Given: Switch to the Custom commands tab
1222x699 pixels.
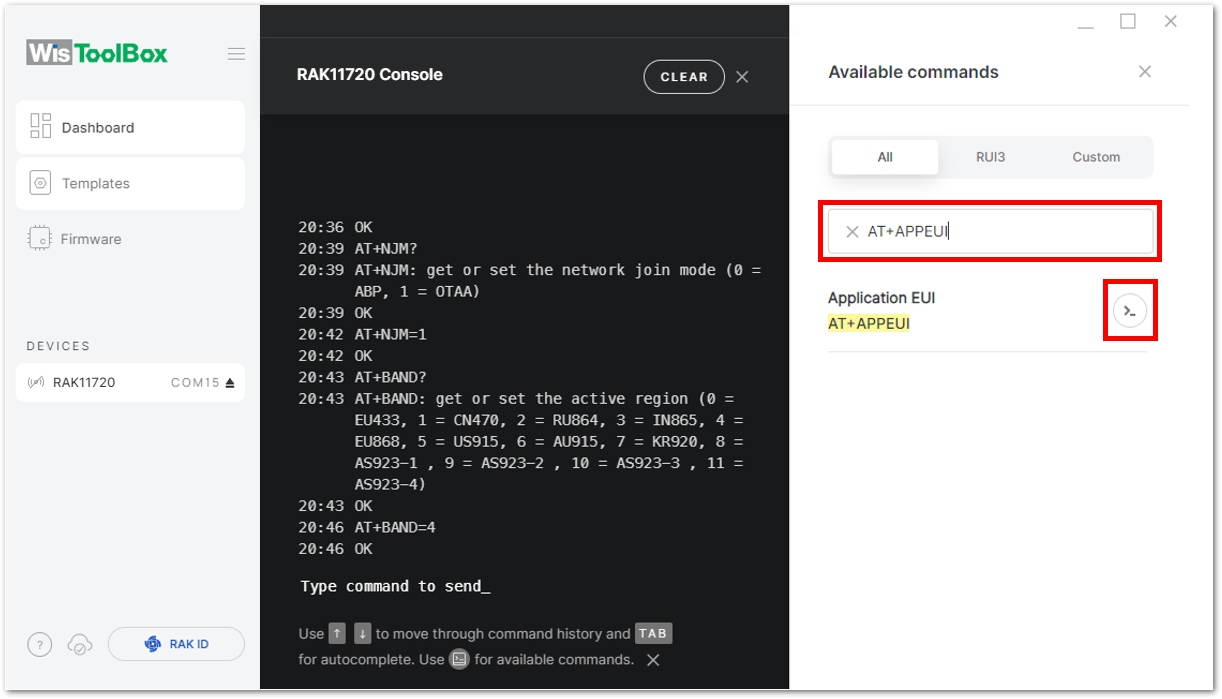Looking at the screenshot, I should 1096,157.
